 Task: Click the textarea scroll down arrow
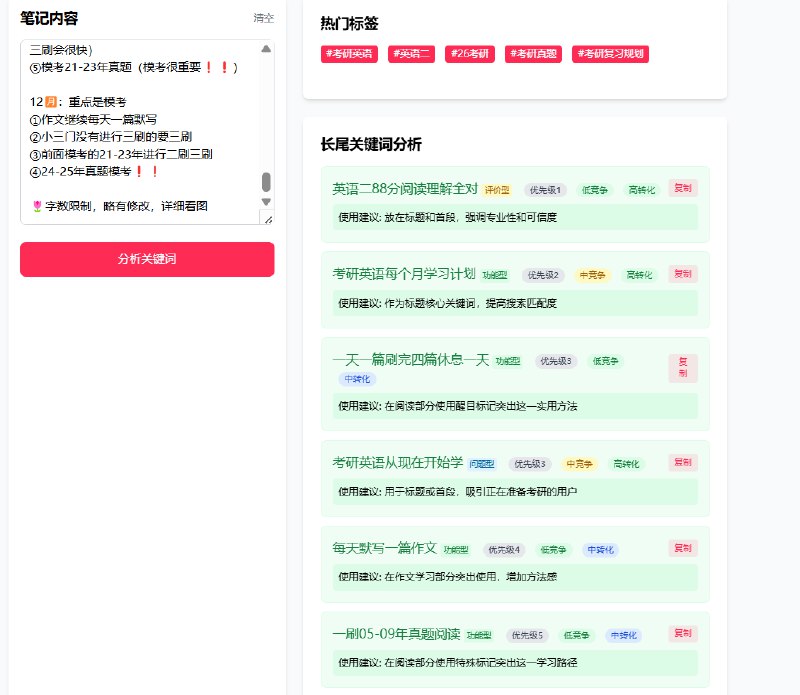pyautogui.click(x=266, y=202)
